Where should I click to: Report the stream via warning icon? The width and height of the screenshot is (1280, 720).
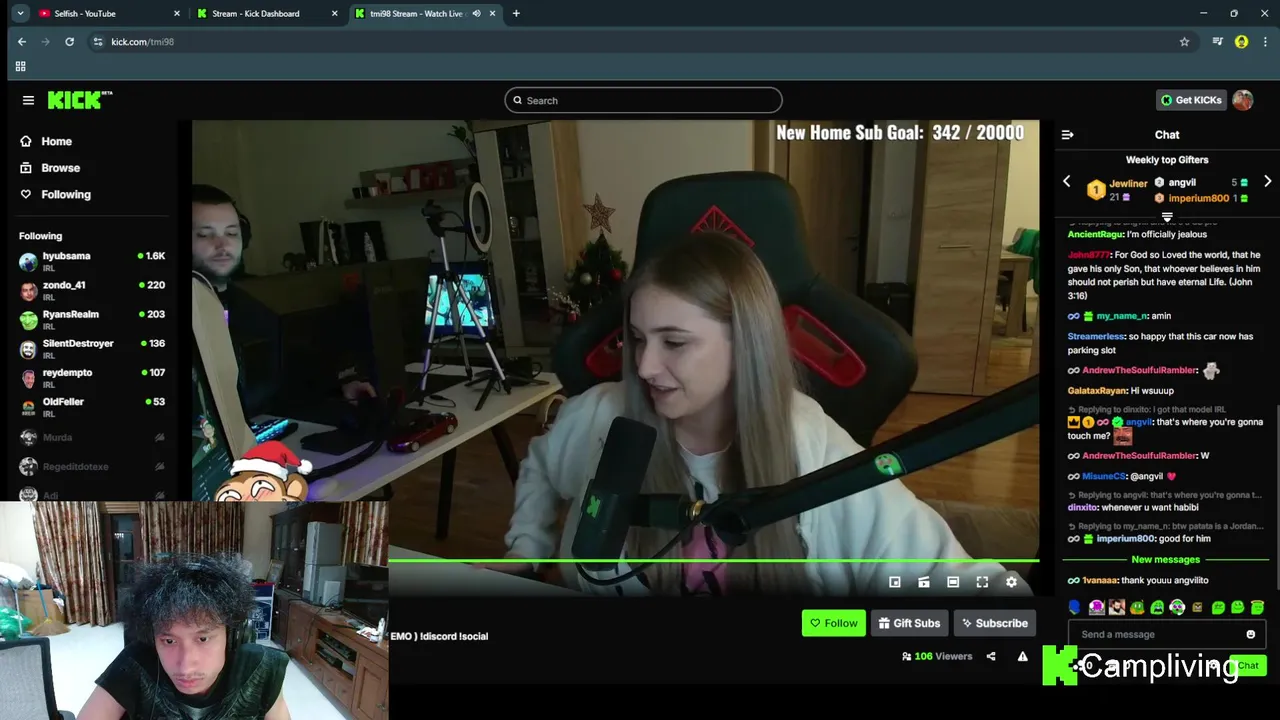[1022, 657]
